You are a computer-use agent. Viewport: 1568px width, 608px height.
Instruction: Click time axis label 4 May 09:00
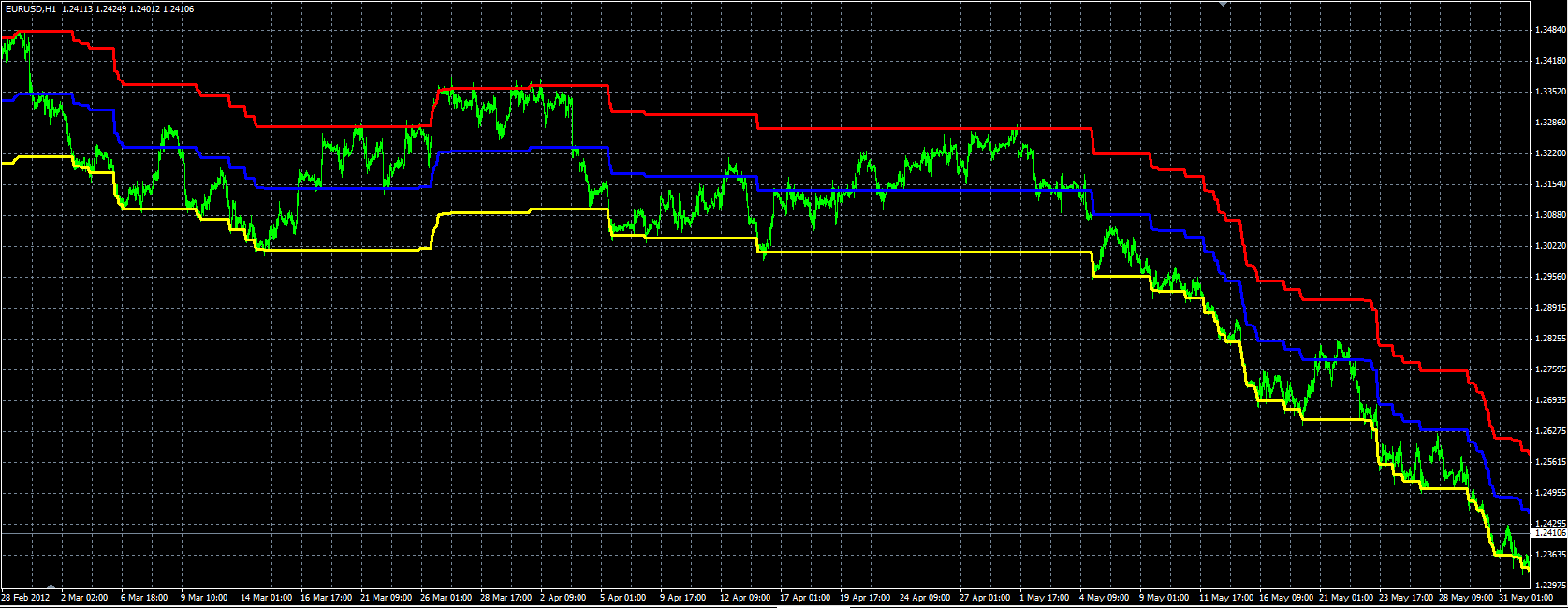point(1105,598)
